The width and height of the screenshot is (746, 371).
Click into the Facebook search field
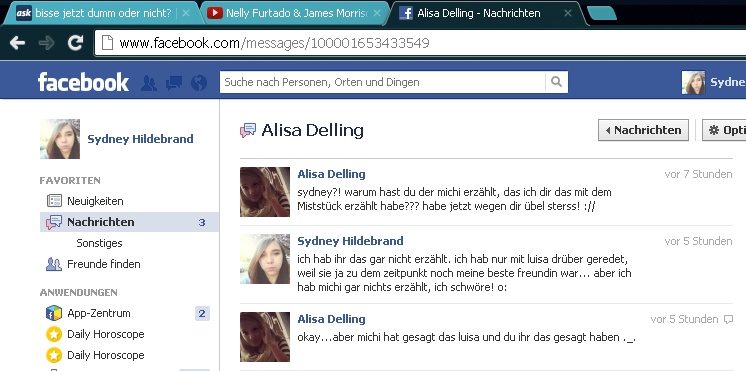pyautogui.click(x=383, y=82)
